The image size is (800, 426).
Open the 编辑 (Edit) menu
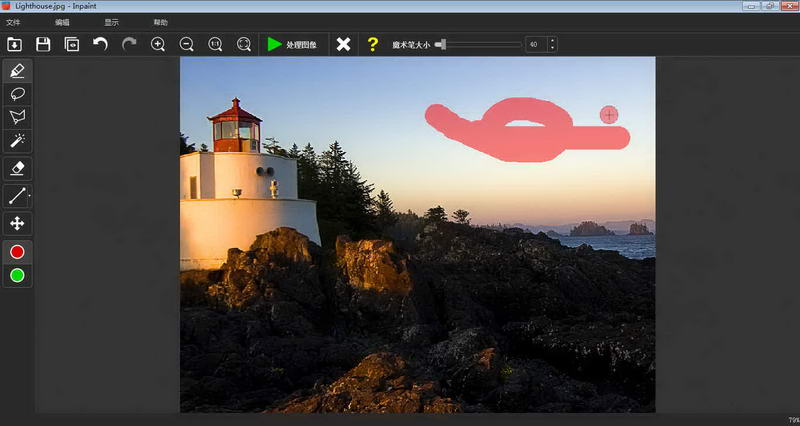[62, 22]
